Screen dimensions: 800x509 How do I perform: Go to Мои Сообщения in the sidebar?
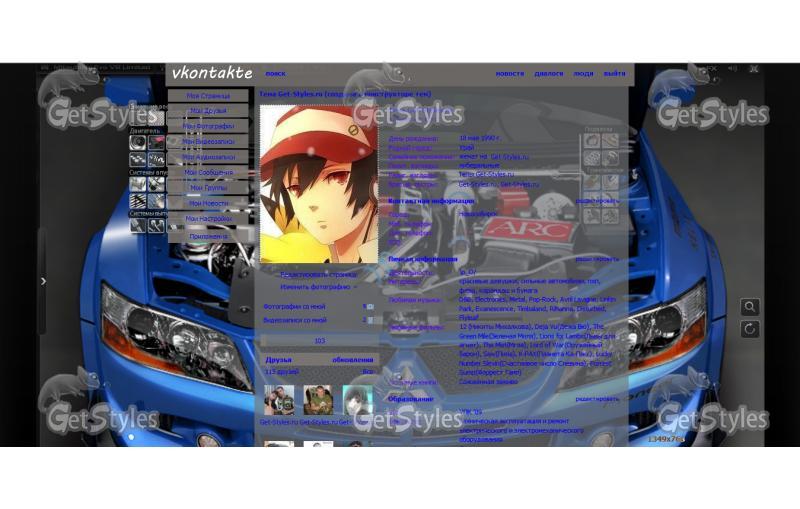[x=208, y=172]
